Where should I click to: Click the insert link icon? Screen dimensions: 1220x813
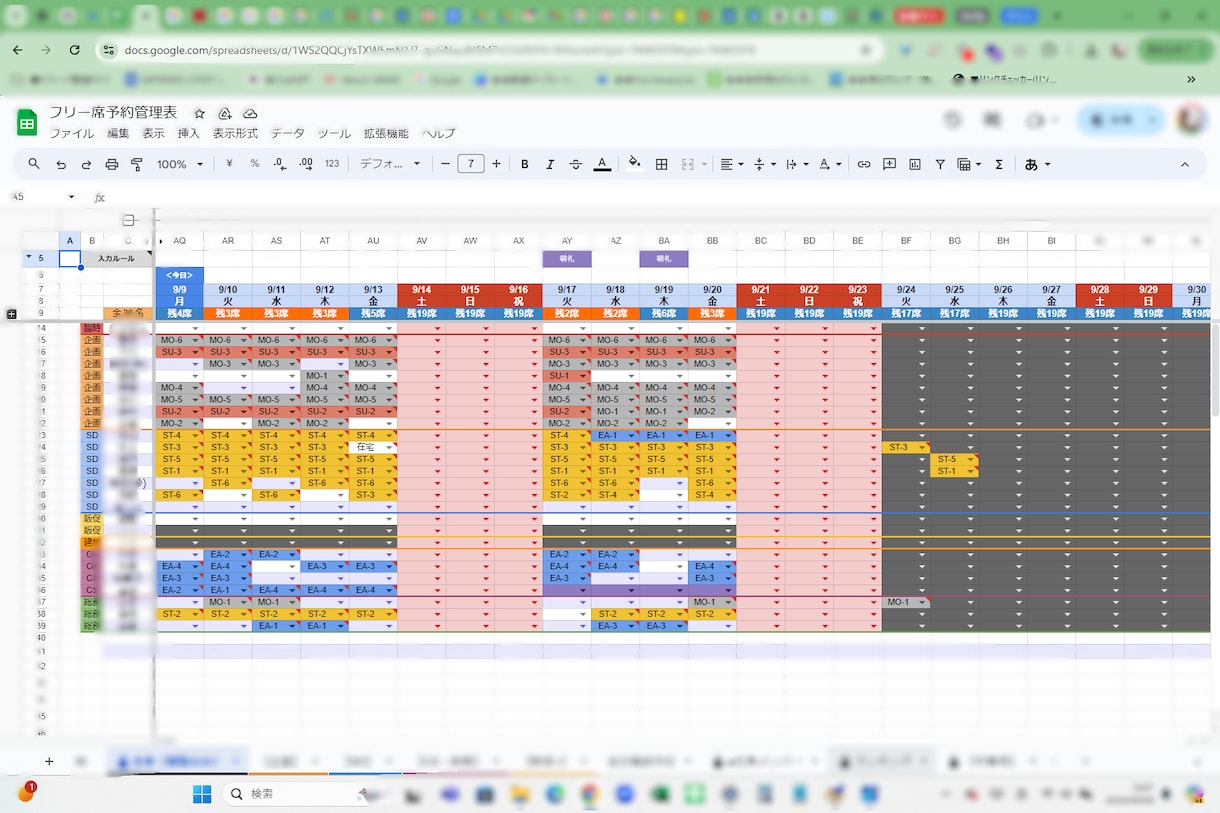click(863, 164)
